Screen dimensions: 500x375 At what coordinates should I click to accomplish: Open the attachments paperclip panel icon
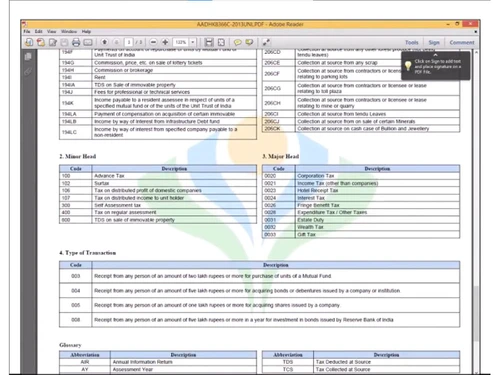(28, 72)
